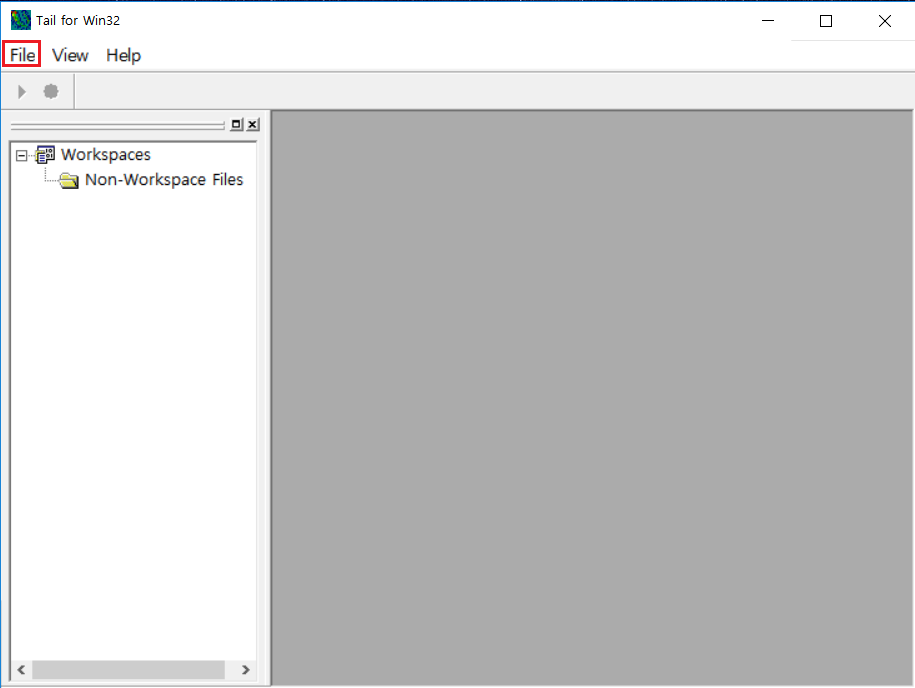Click the left scroll arrow in workspace panel
The image size is (915, 688).
coord(22,669)
